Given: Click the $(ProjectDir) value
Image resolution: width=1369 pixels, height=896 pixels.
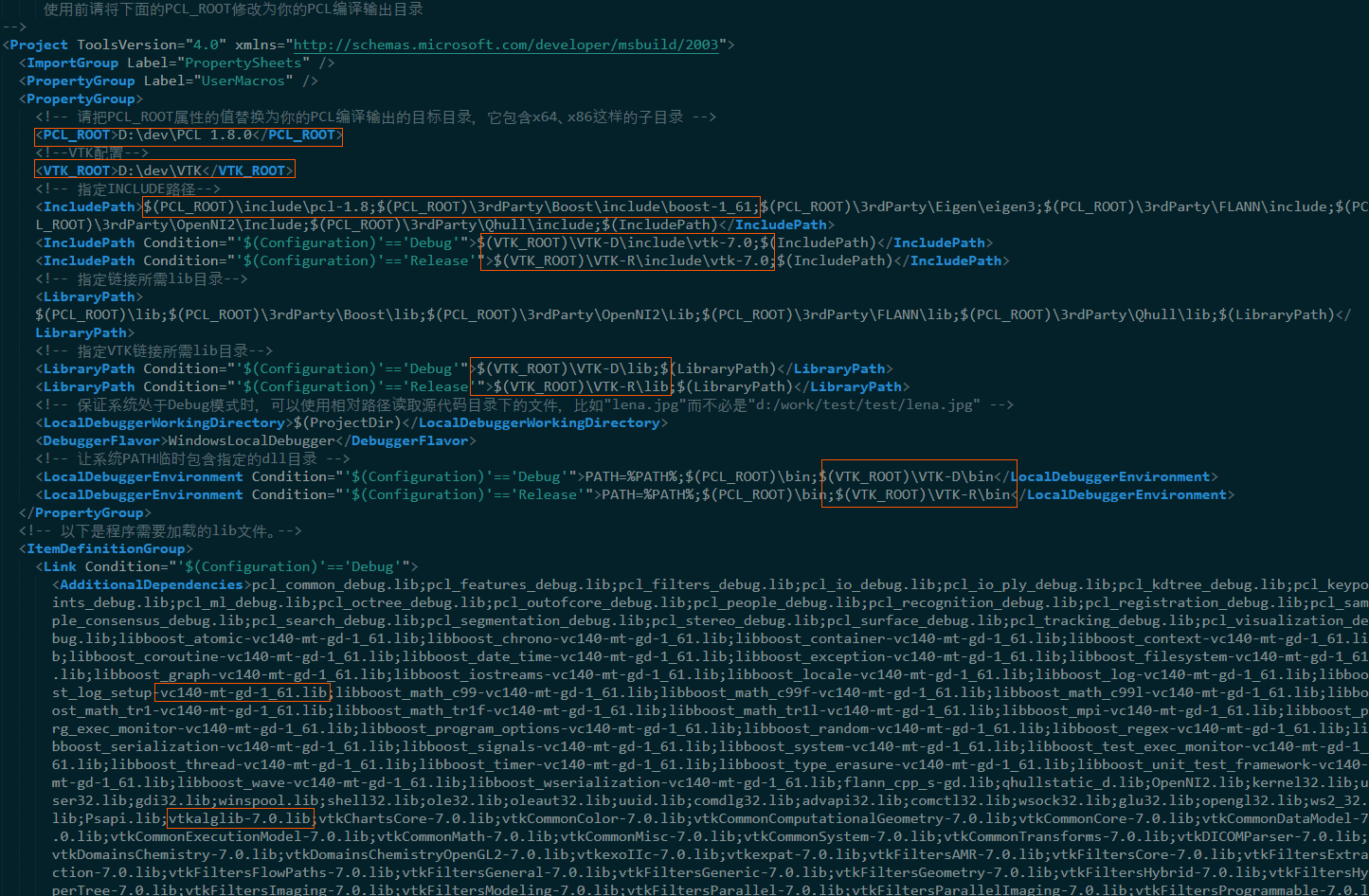Looking at the screenshot, I should [x=348, y=422].
